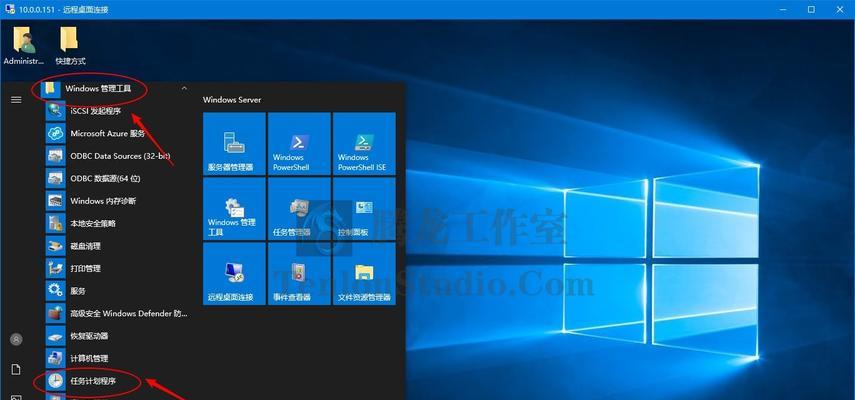
Task: Click the 计算机管理 label
Action: point(89,359)
